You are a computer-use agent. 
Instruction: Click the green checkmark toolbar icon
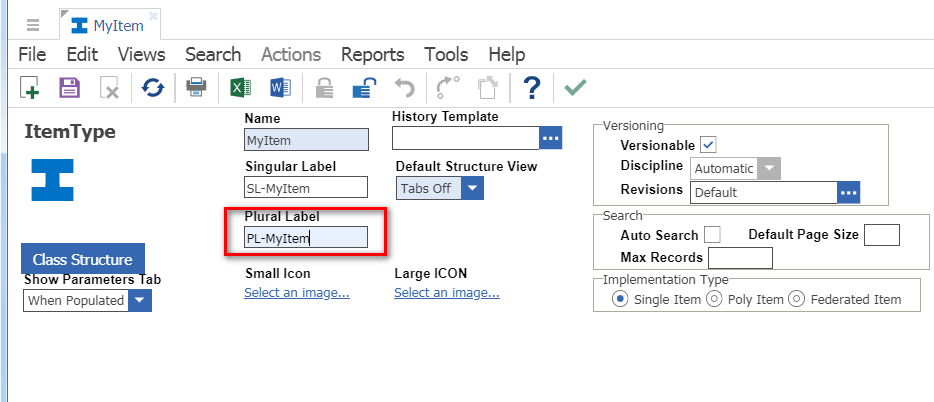coord(575,88)
